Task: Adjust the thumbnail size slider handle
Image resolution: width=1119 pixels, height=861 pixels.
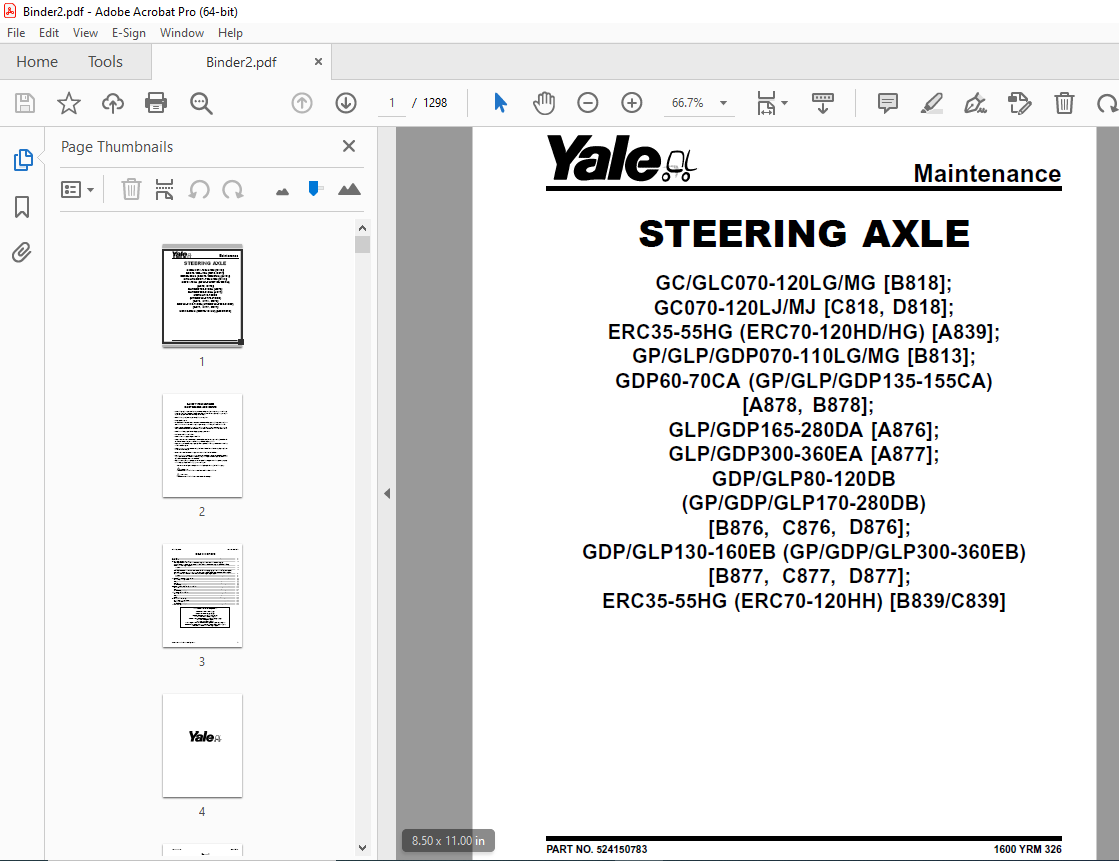Action: [313, 188]
